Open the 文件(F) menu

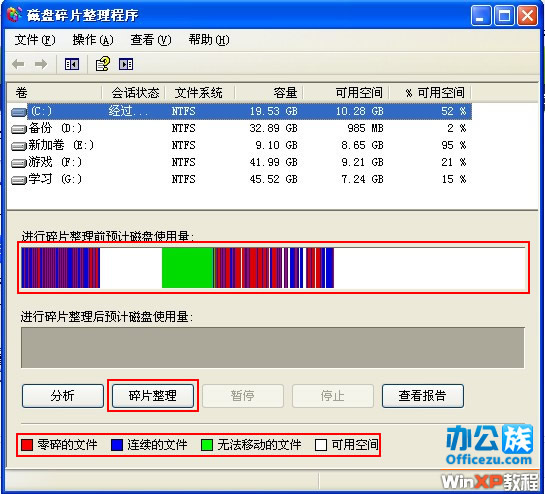click(35, 40)
